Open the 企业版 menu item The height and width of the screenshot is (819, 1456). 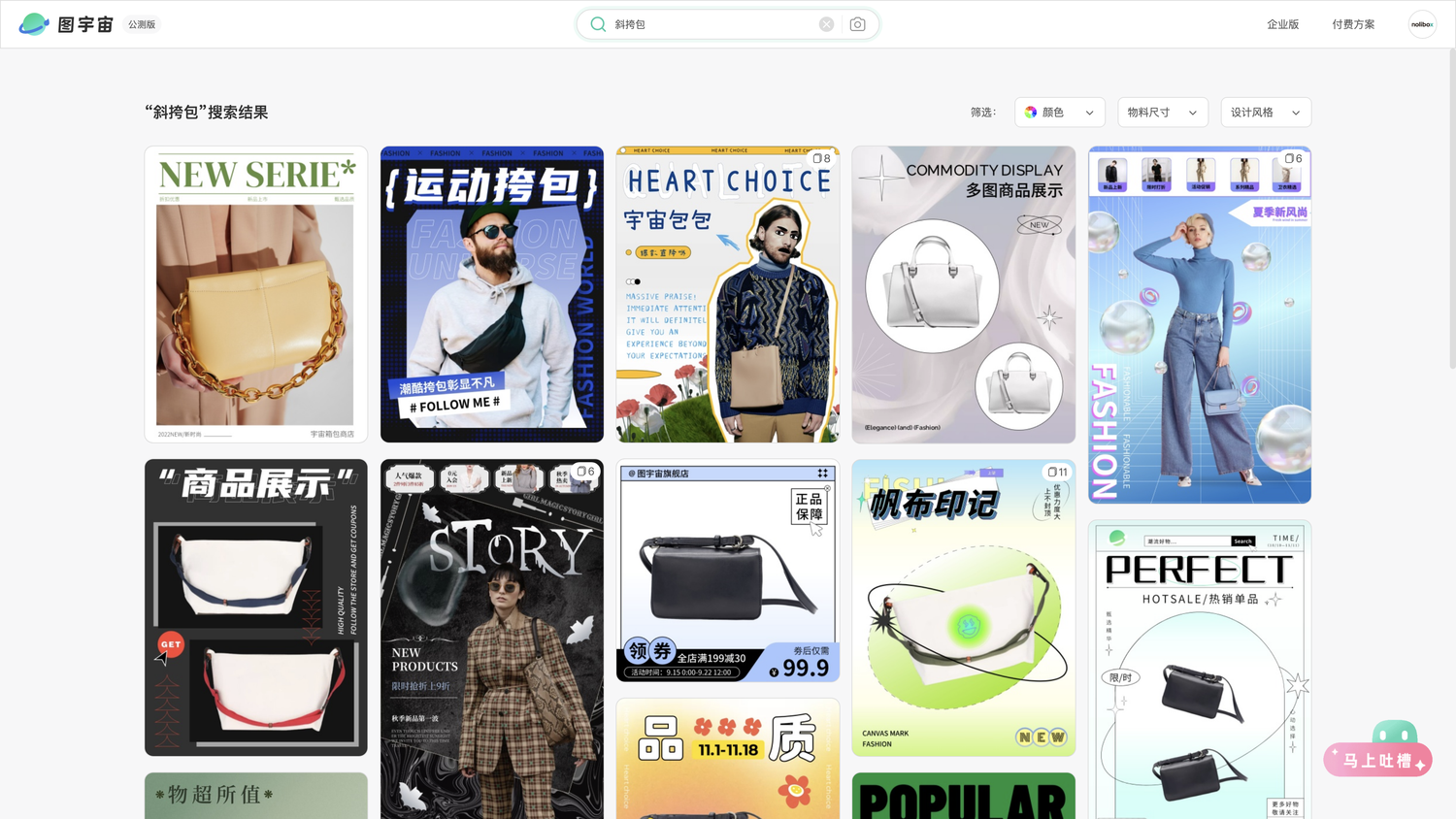point(1282,24)
